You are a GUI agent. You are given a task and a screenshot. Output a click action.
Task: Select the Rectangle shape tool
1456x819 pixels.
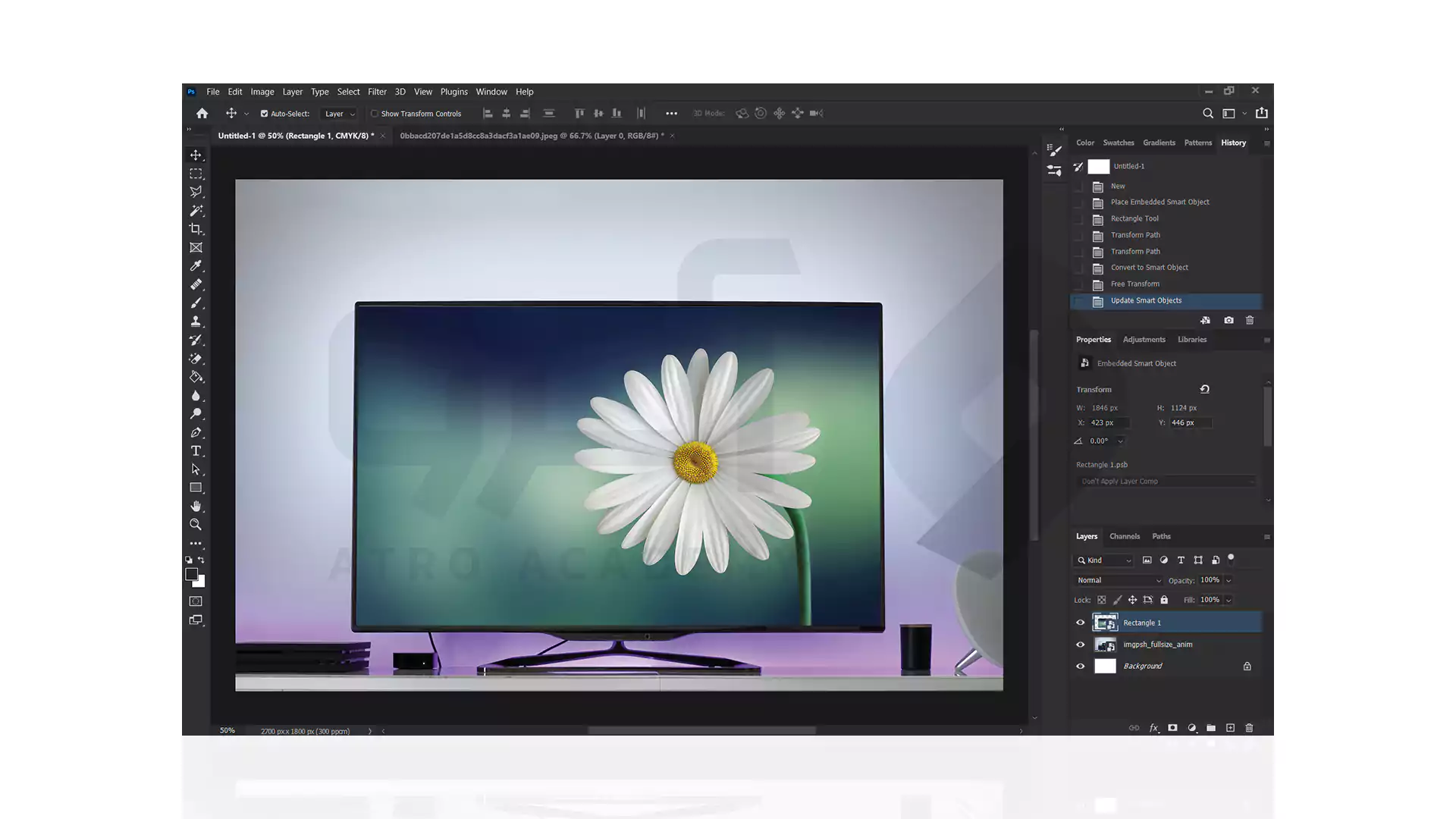click(x=196, y=488)
